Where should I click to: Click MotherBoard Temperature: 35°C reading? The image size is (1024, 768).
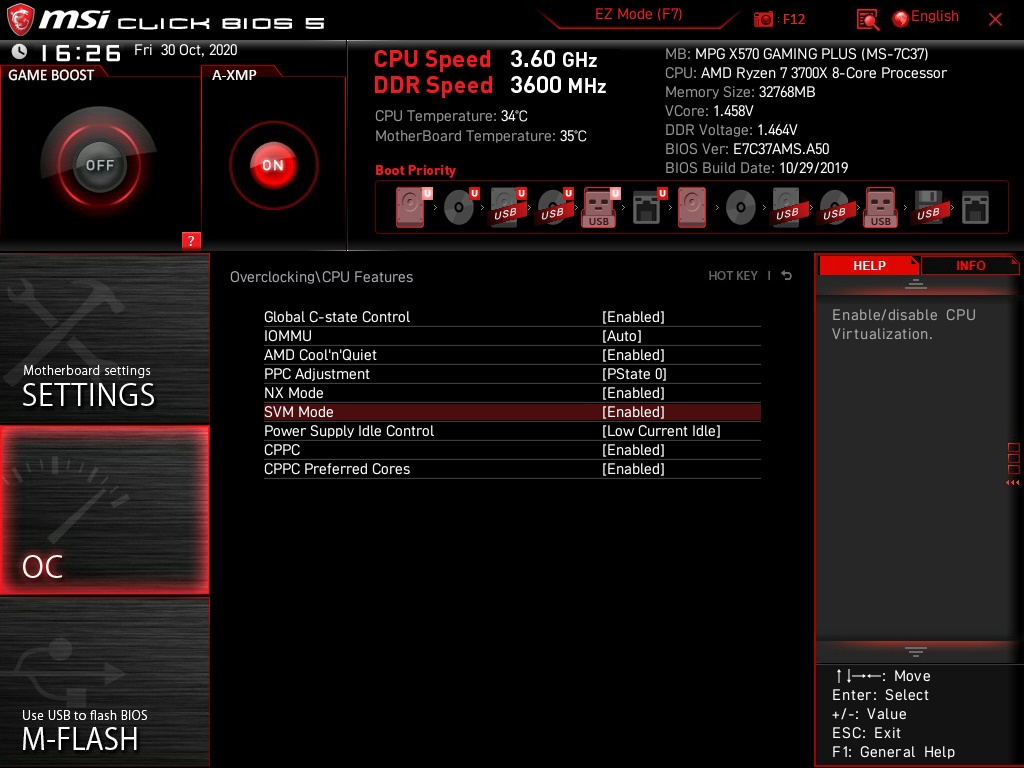pos(481,136)
